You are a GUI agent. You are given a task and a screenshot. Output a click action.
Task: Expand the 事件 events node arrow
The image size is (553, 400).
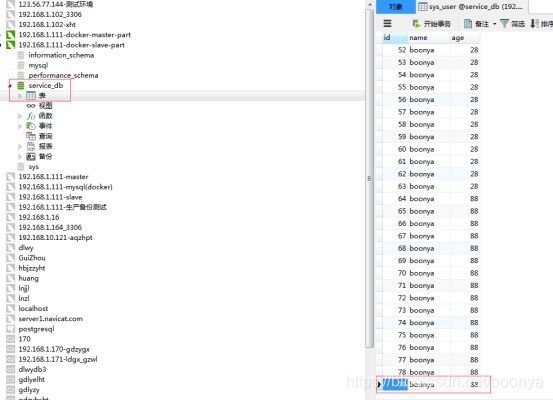click(x=20, y=126)
